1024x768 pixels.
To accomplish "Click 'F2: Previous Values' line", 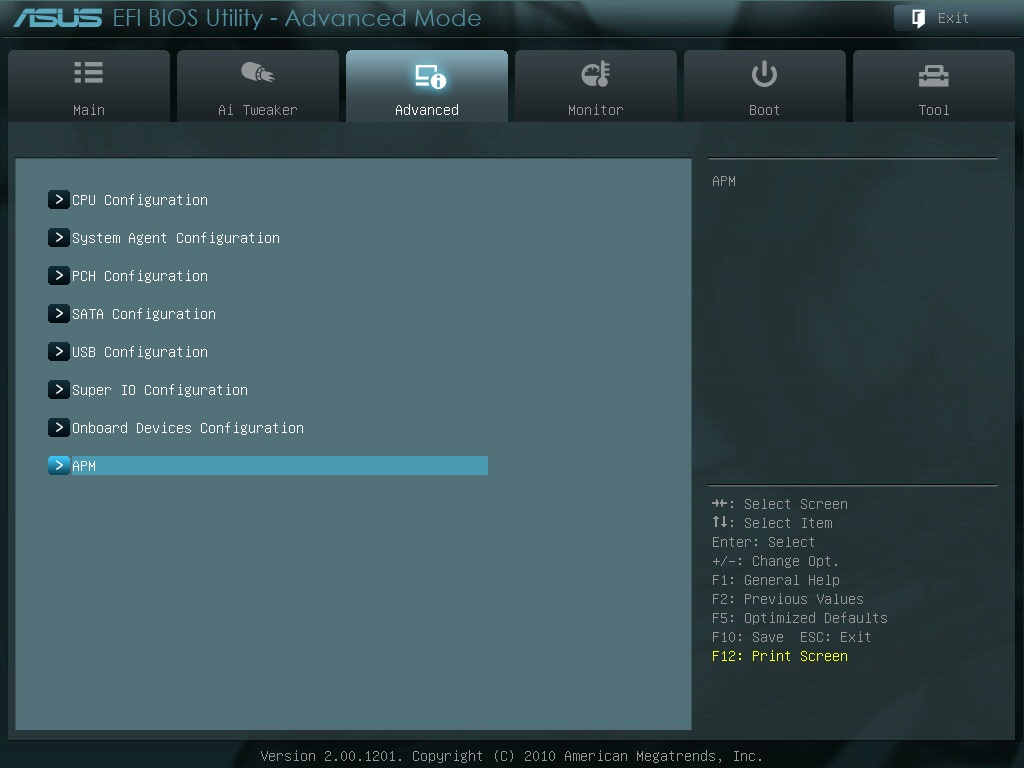I will click(x=788, y=599).
